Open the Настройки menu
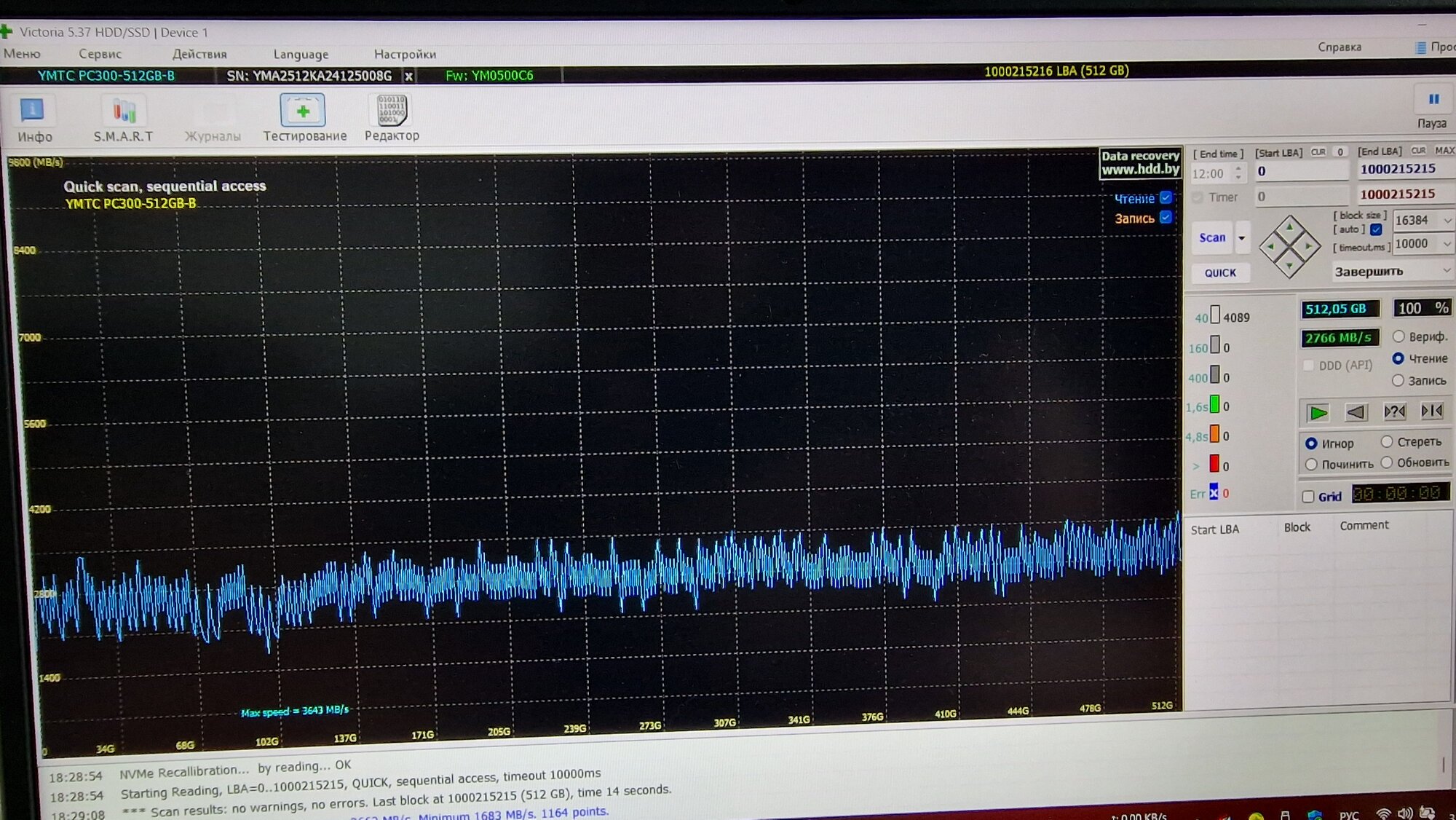 click(x=405, y=54)
